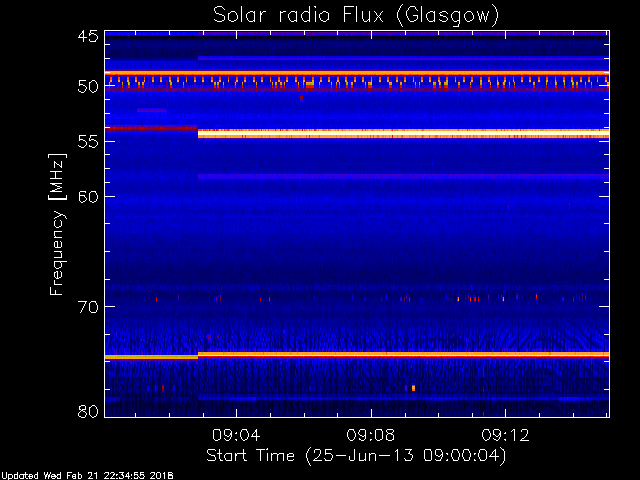Click the 09:04 time tick label

click(x=236, y=435)
